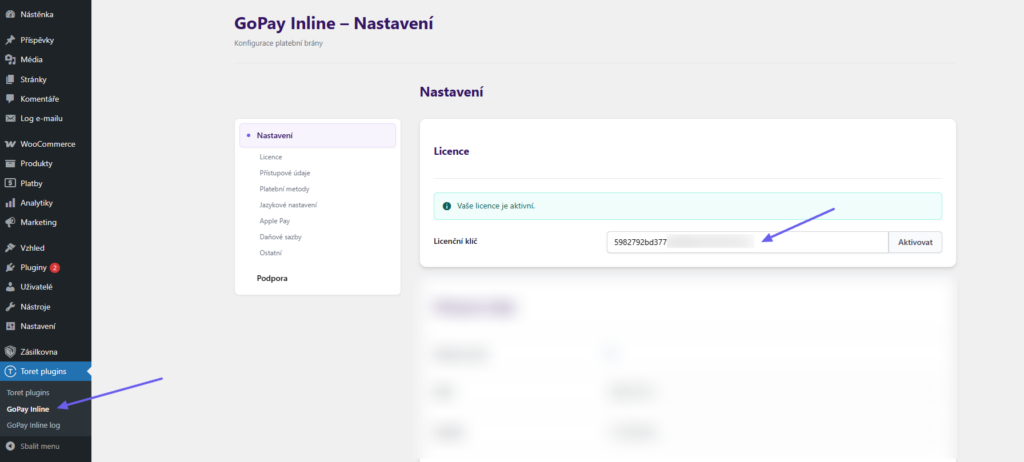
Task: Click the Uživatelé person icon
Action: [10, 287]
